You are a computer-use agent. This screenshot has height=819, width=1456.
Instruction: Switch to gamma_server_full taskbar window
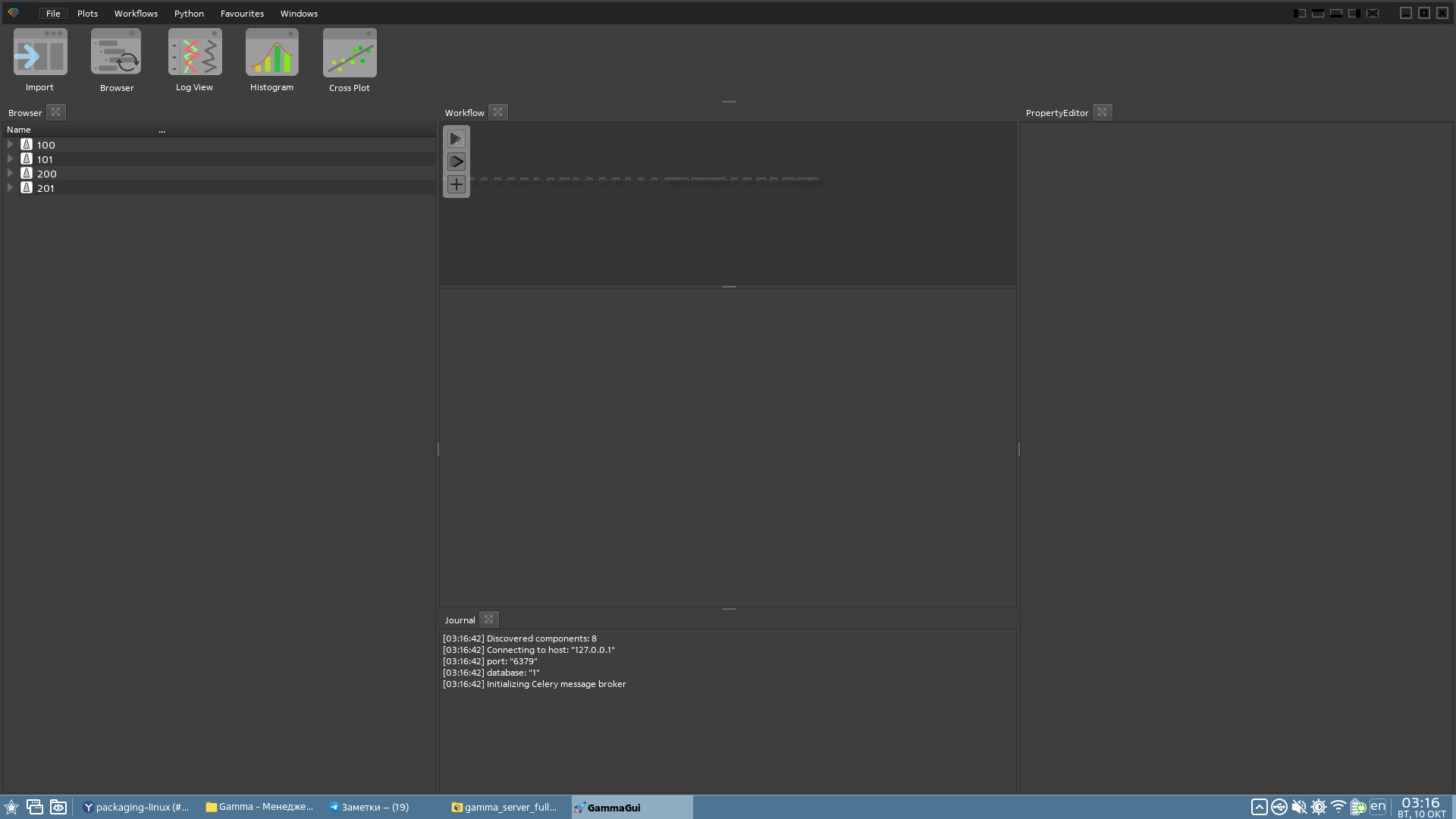point(504,807)
